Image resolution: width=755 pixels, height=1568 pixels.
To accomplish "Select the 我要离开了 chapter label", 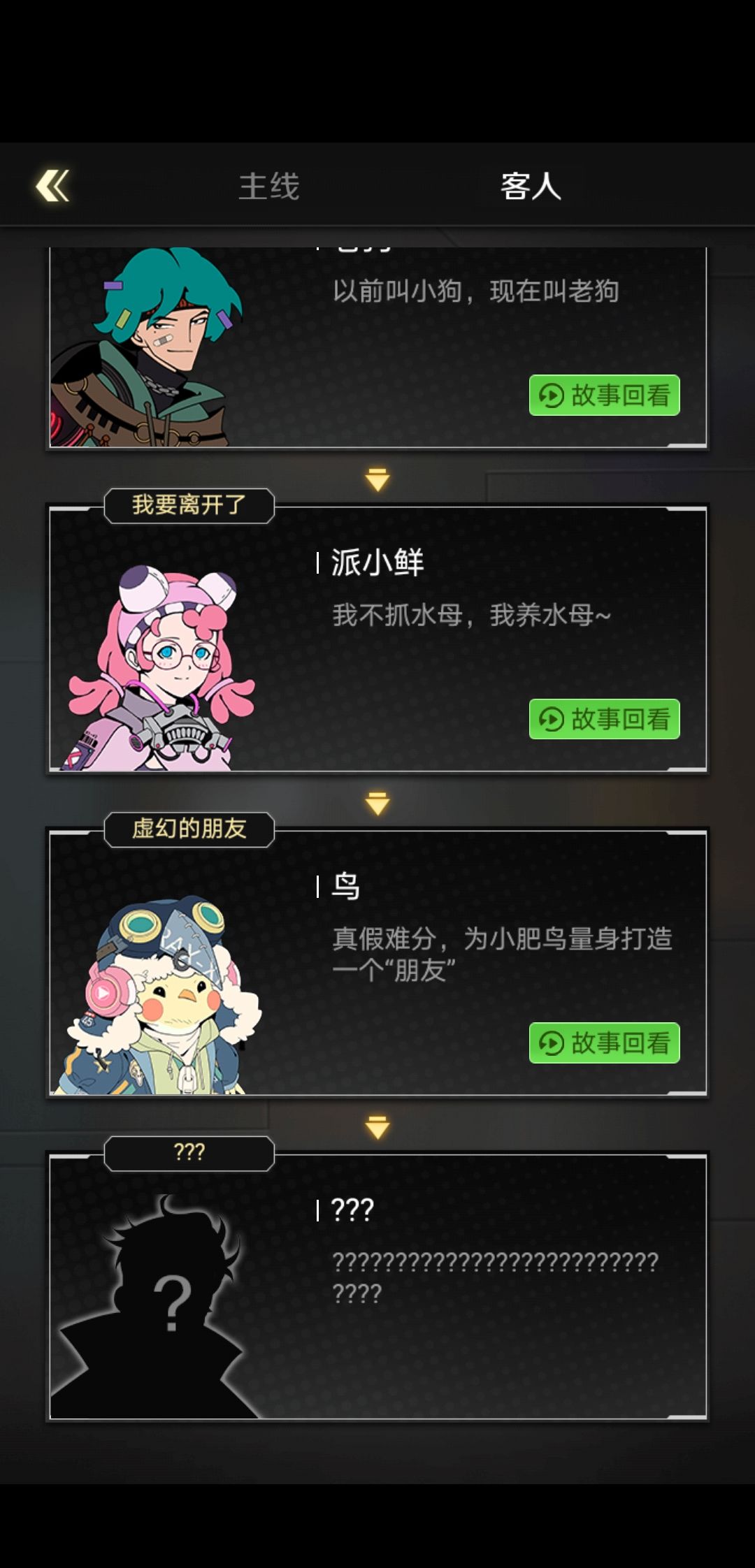I will pos(189,505).
